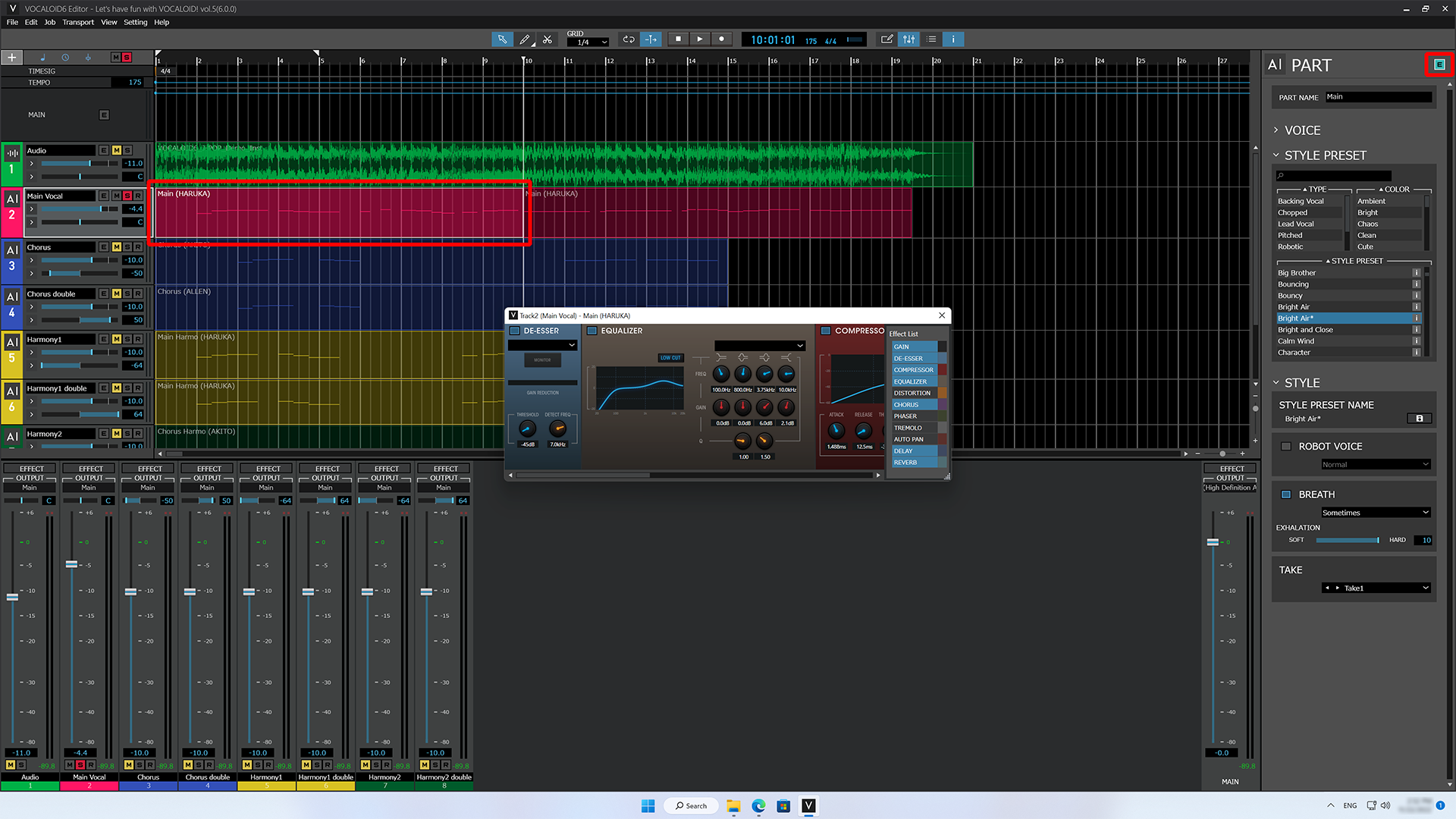The width and height of the screenshot is (1456, 819).
Task: Mute the Audio track with its M button
Action: [x=116, y=150]
